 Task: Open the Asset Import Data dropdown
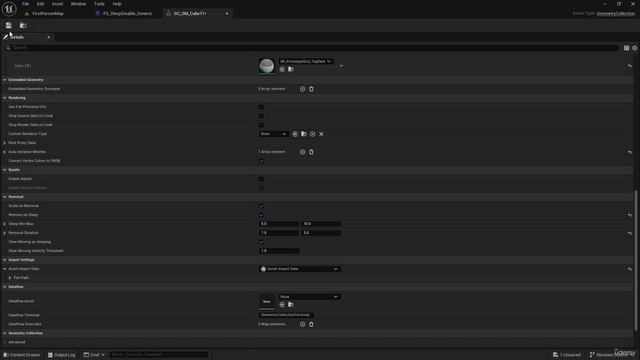(x=300, y=269)
